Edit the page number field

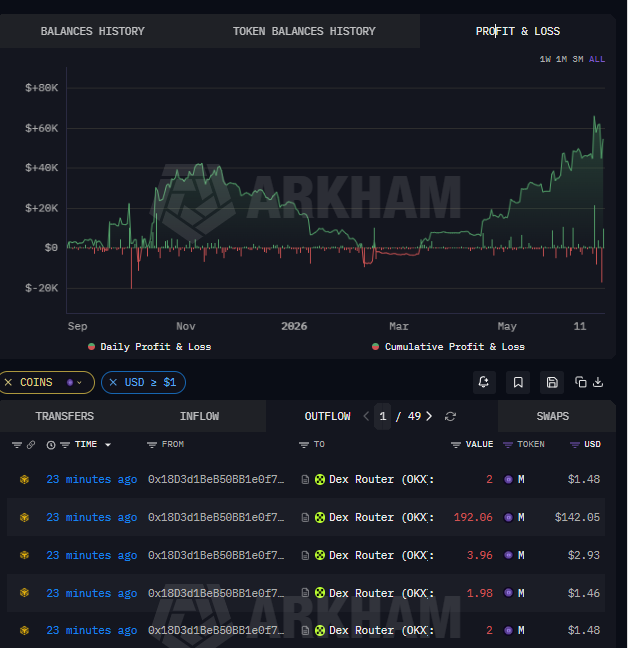(x=383, y=416)
